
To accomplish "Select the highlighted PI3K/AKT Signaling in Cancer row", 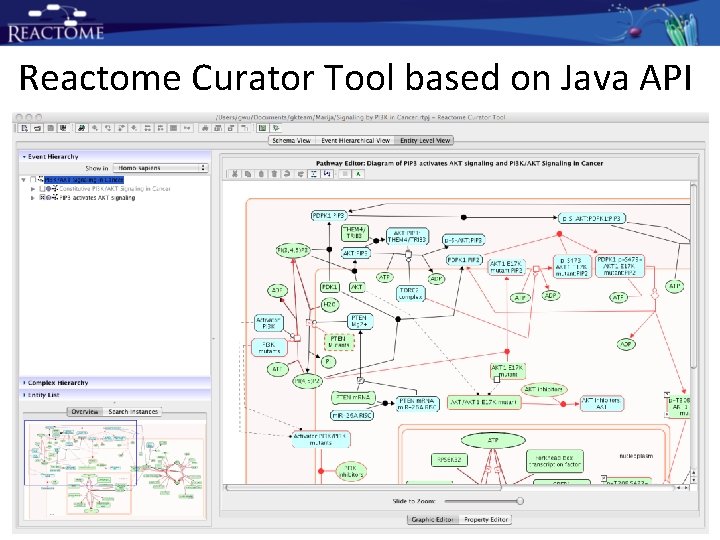I will 84,180.
